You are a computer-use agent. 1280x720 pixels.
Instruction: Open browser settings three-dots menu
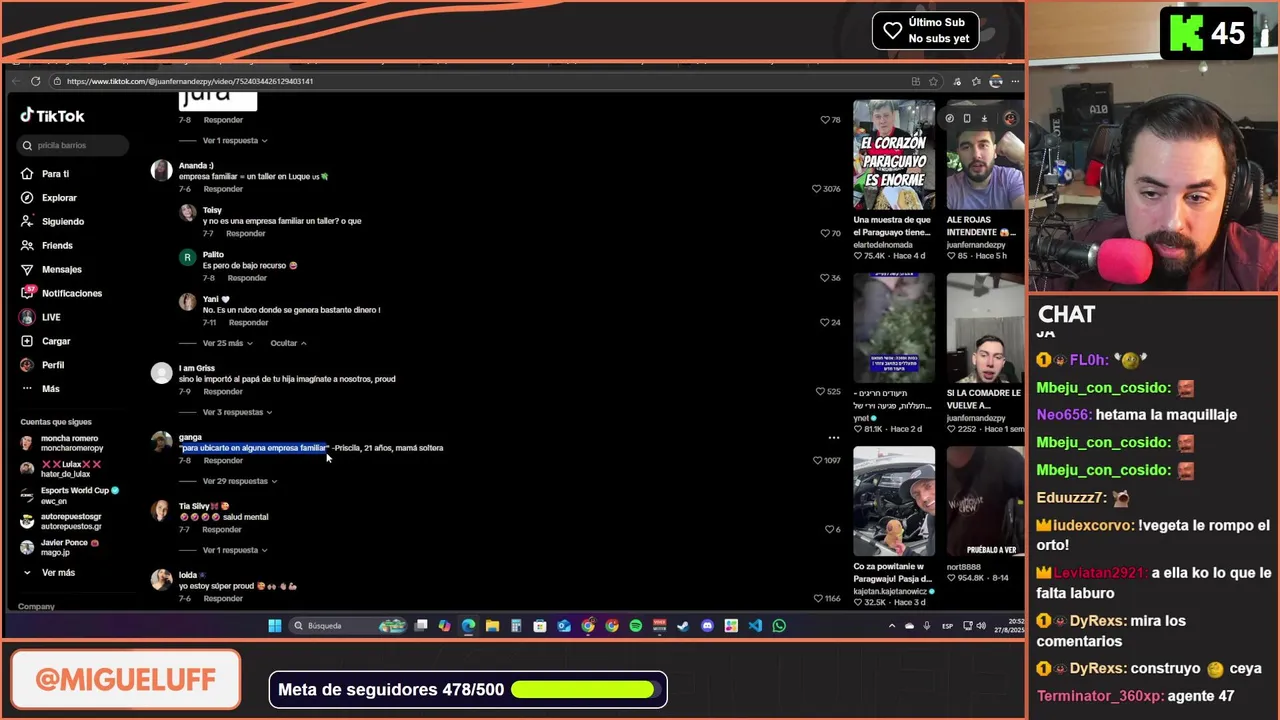[x=1015, y=81]
